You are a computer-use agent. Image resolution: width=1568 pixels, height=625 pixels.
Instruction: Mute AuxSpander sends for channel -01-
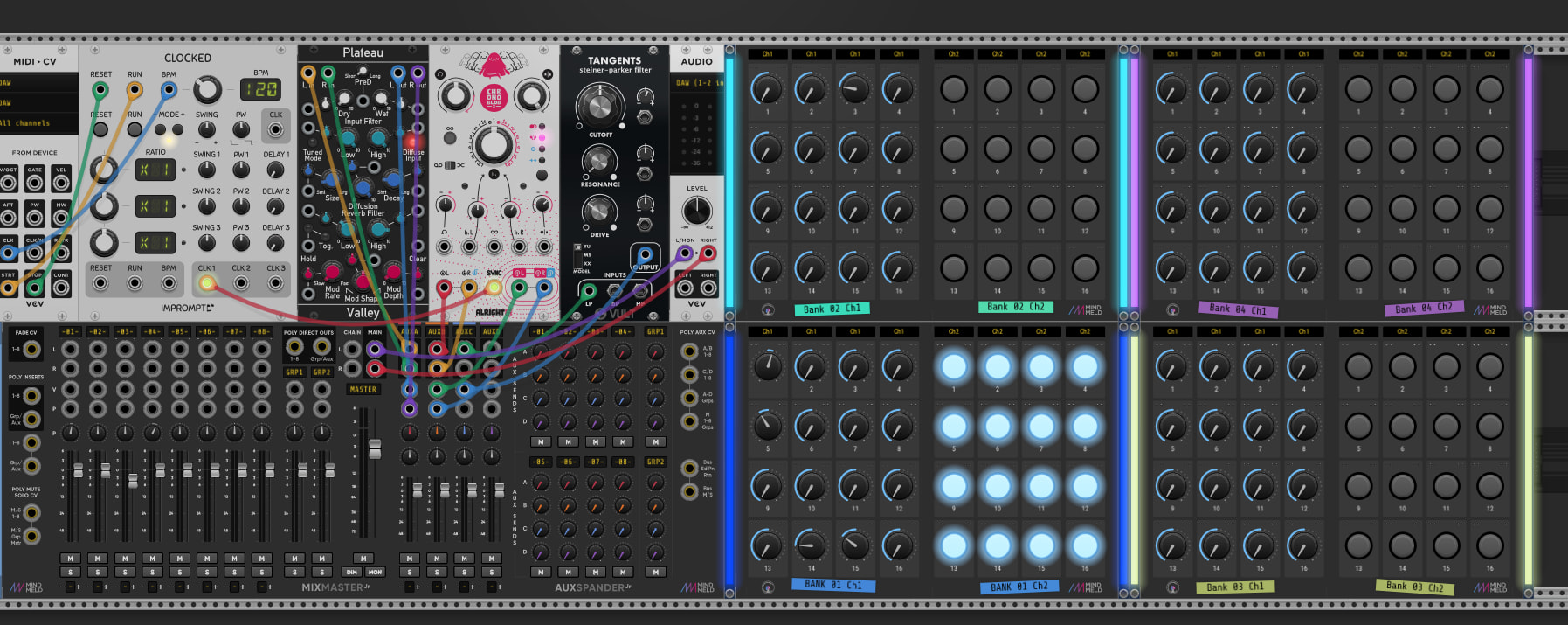coord(542,441)
